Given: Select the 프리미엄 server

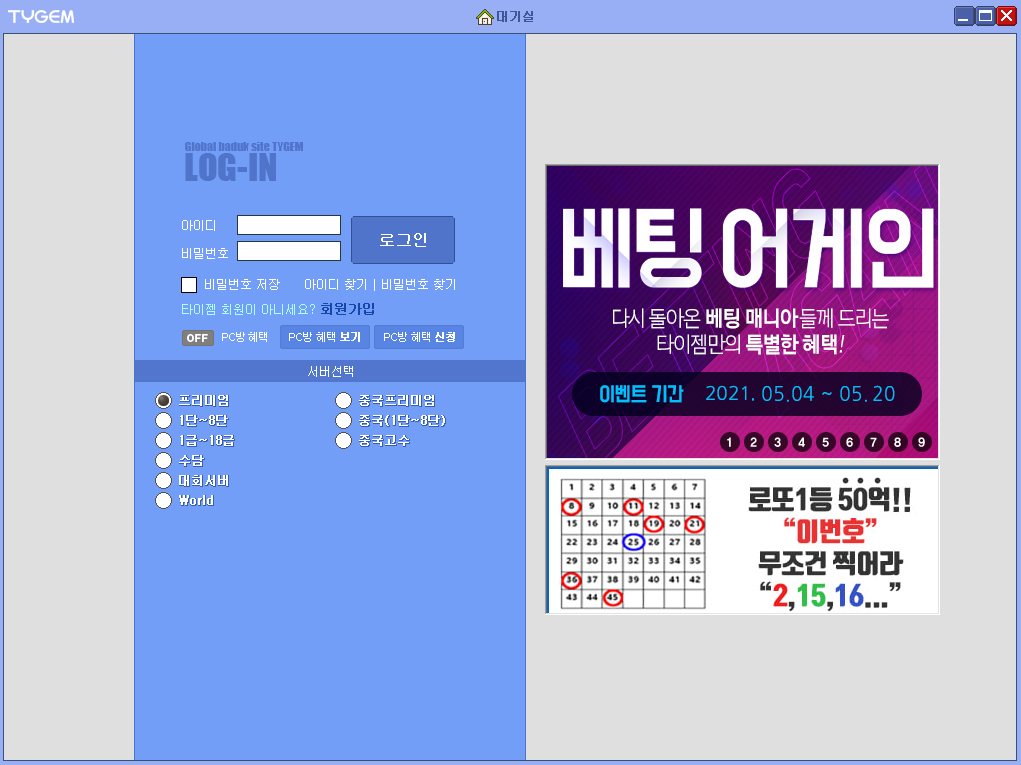Looking at the screenshot, I should pos(163,400).
